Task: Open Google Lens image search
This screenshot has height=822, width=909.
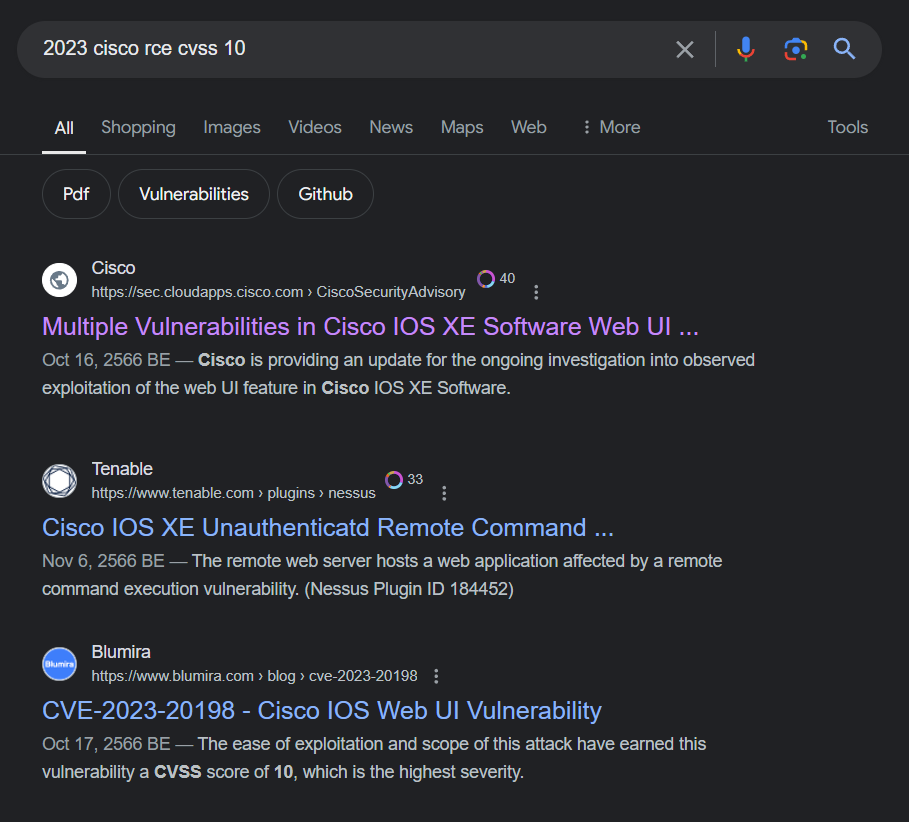Action: pyautogui.click(x=795, y=49)
